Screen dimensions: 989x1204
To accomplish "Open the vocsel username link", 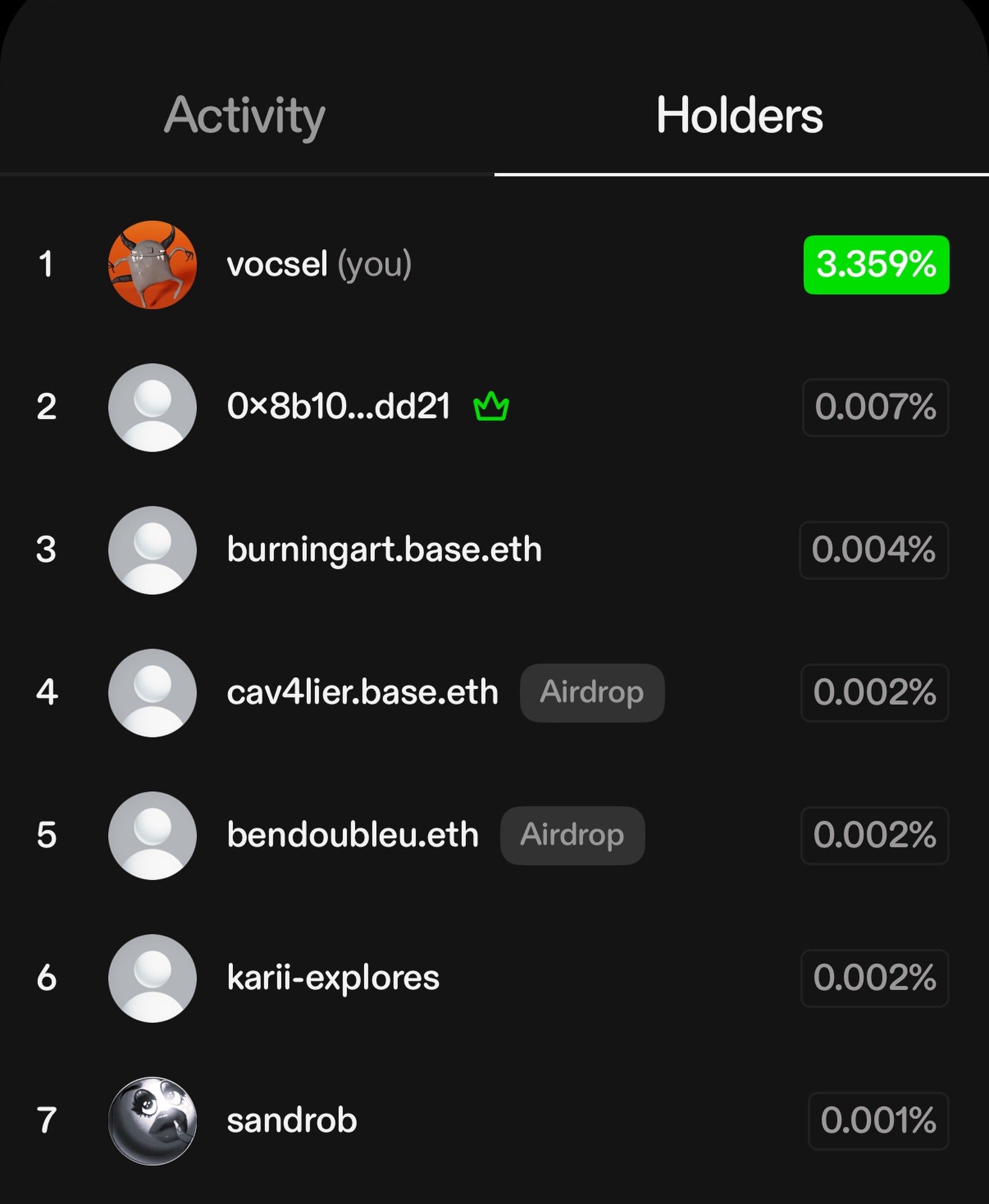I will (277, 264).
